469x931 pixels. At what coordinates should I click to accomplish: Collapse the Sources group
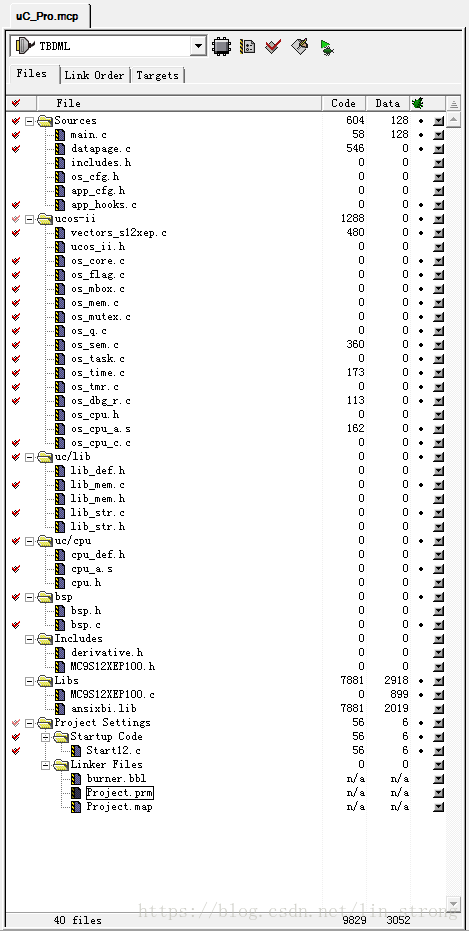click(x=29, y=121)
